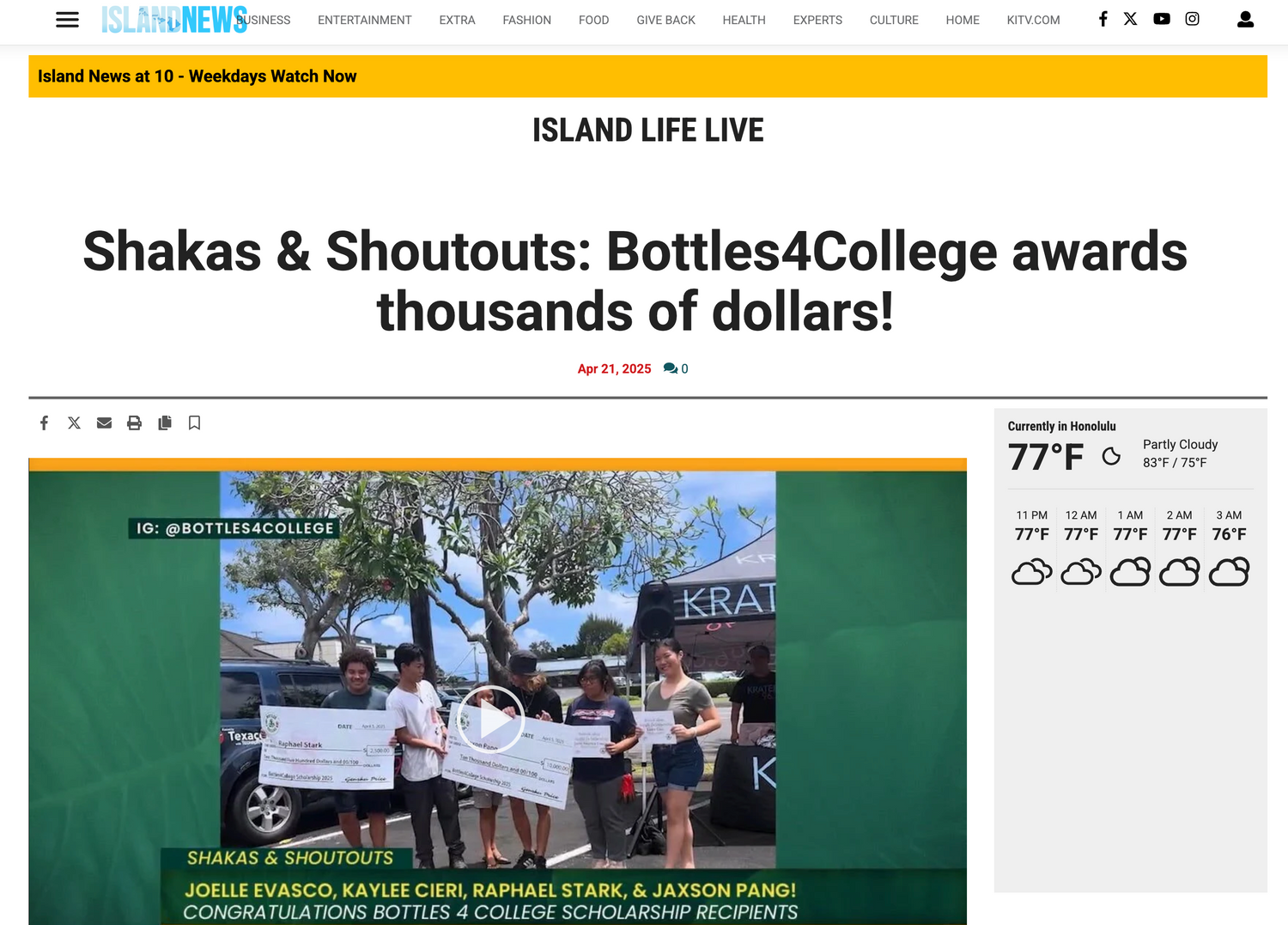Select Give Back in navigation bar
The height and width of the screenshot is (925, 1288).
pyautogui.click(x=666, y=20)
